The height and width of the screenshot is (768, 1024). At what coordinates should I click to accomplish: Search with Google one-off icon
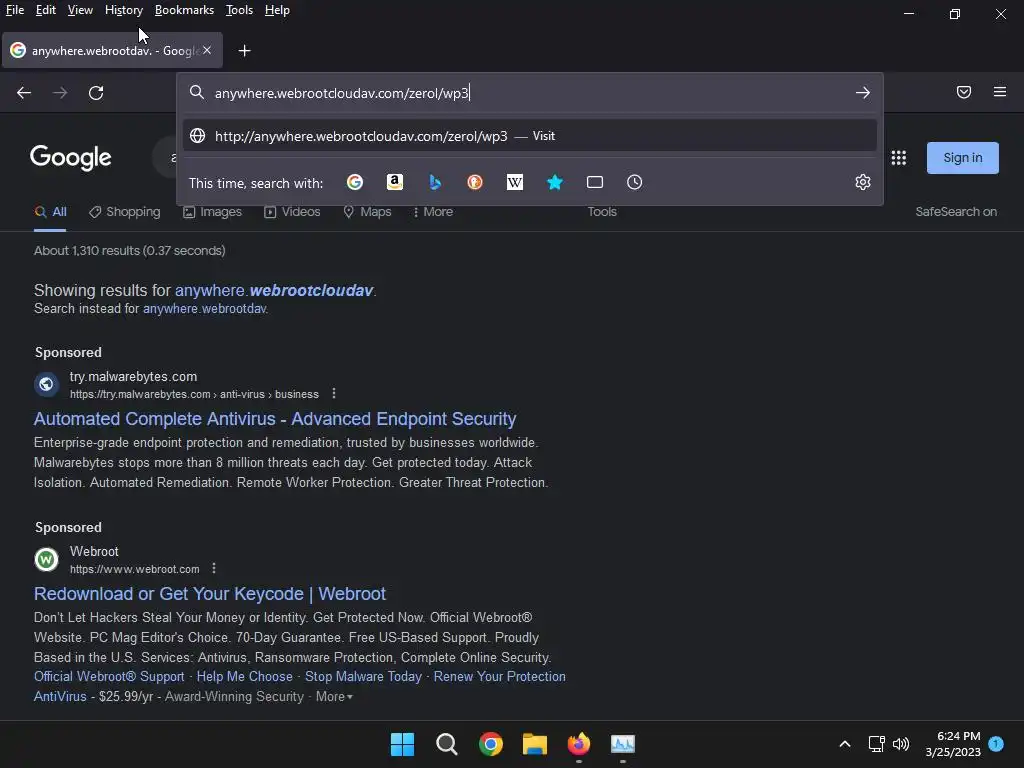coord(355,182)
